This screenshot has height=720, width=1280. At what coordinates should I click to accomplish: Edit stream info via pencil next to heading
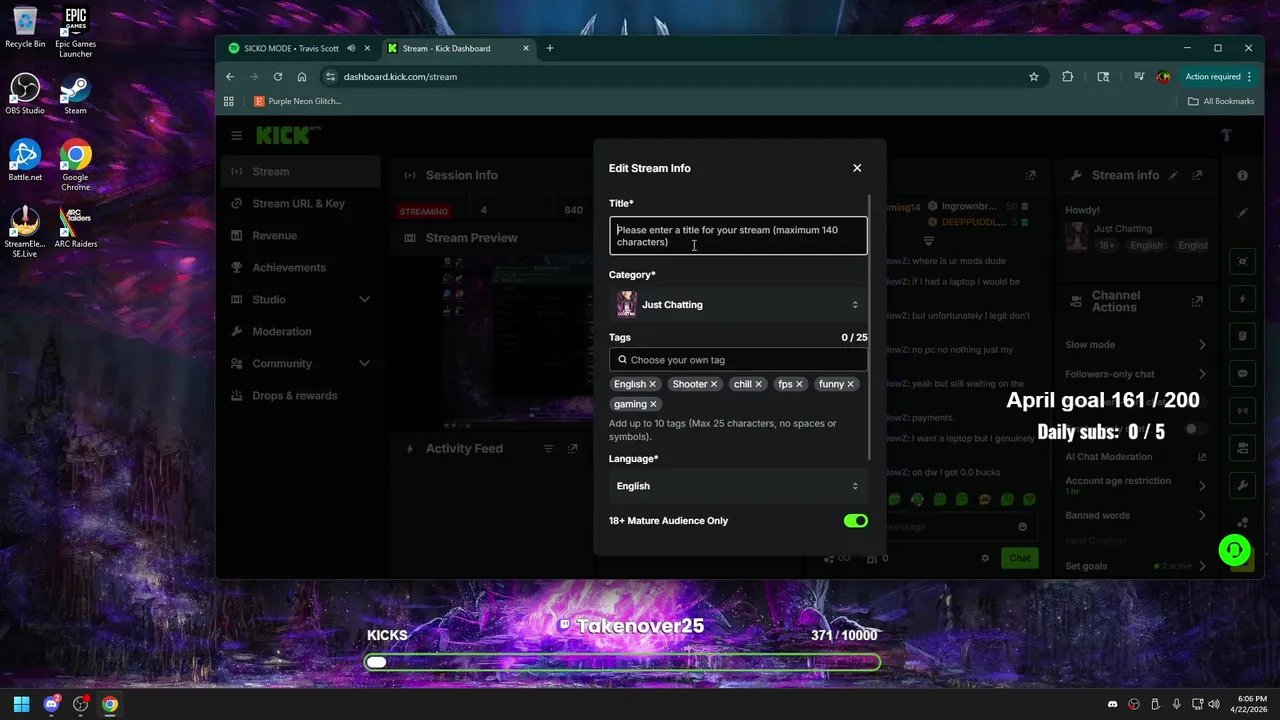click(1173, 175)
